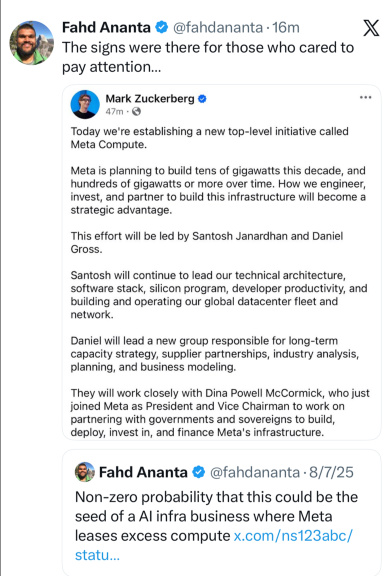
Task: Open the x.com/ns123abc status link
Action: pos(213,545)
